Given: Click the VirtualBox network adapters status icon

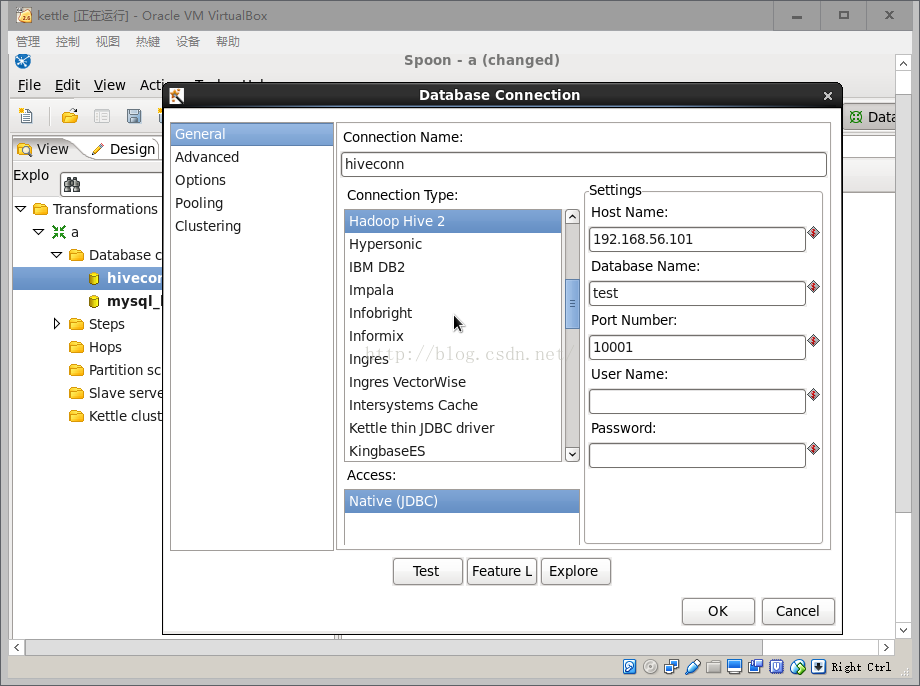Looking at the screenshot, I should (671, 667).
